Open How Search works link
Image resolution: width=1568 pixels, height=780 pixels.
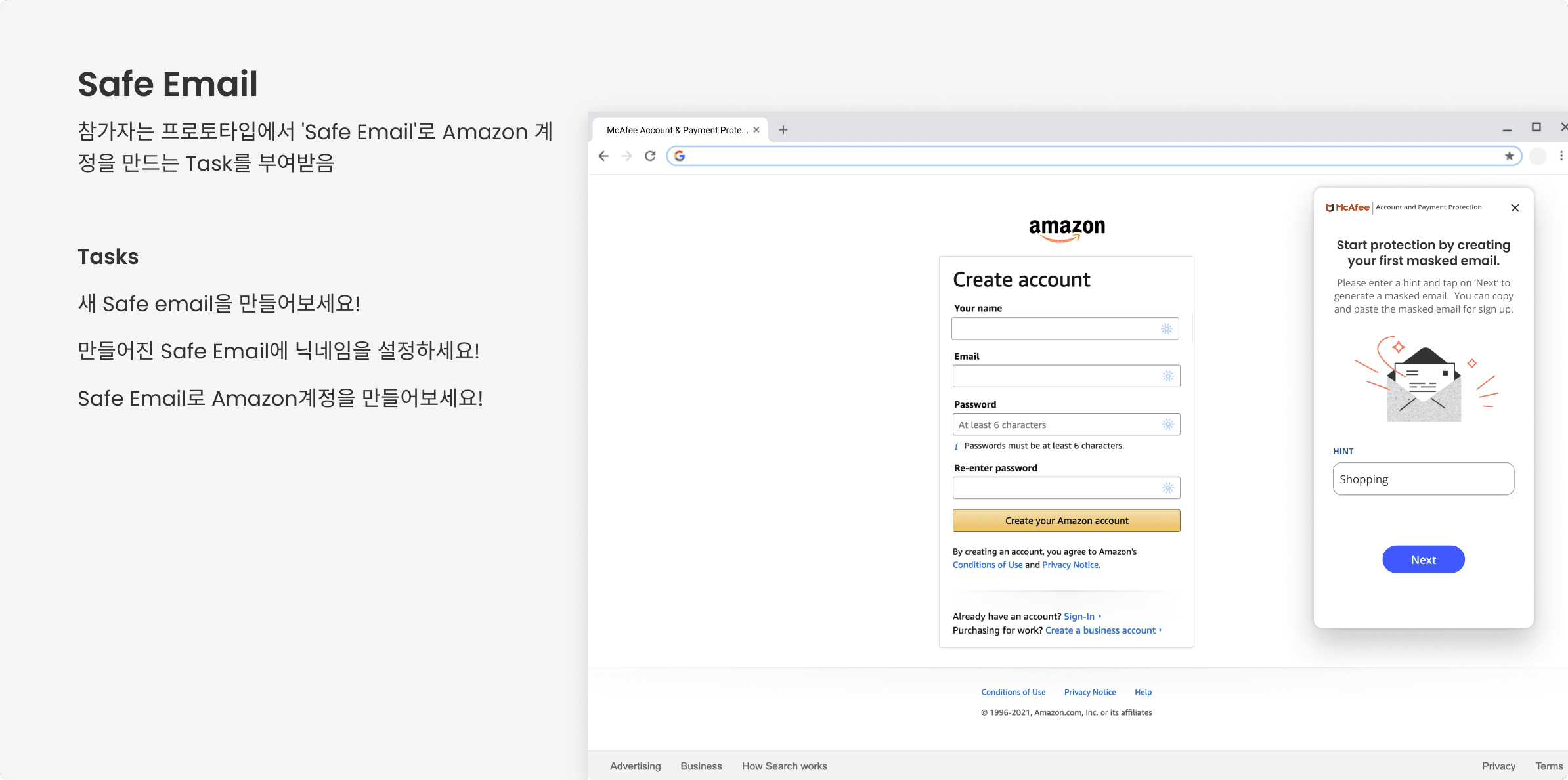(x=785, y=766)
